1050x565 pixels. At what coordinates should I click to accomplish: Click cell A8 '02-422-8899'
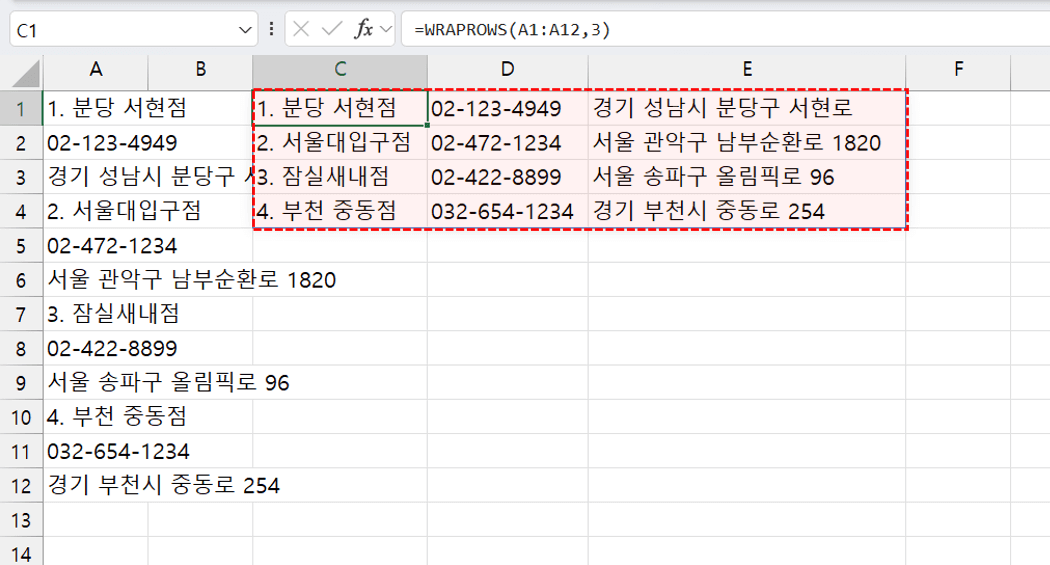pyautogui.click(x=96, y=348)
